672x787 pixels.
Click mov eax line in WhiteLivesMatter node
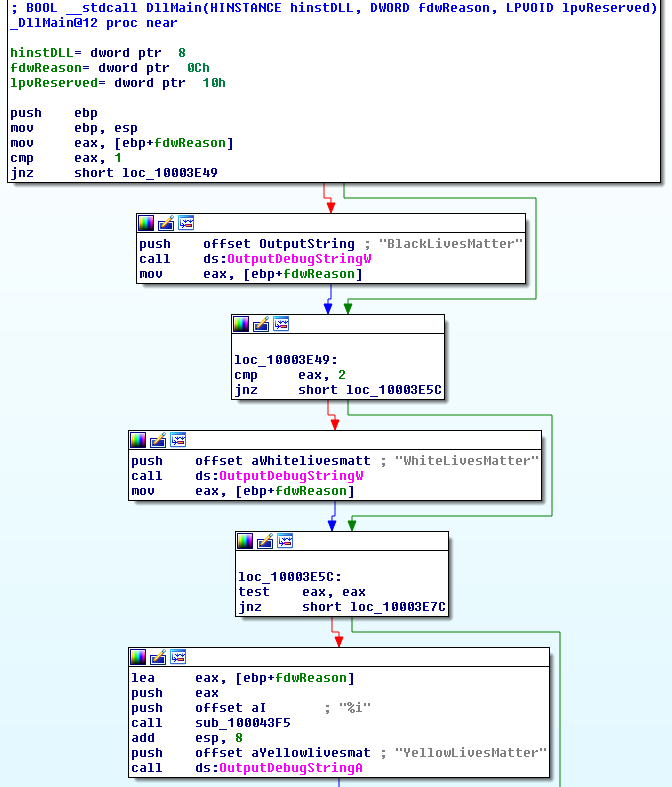(242, 491)
